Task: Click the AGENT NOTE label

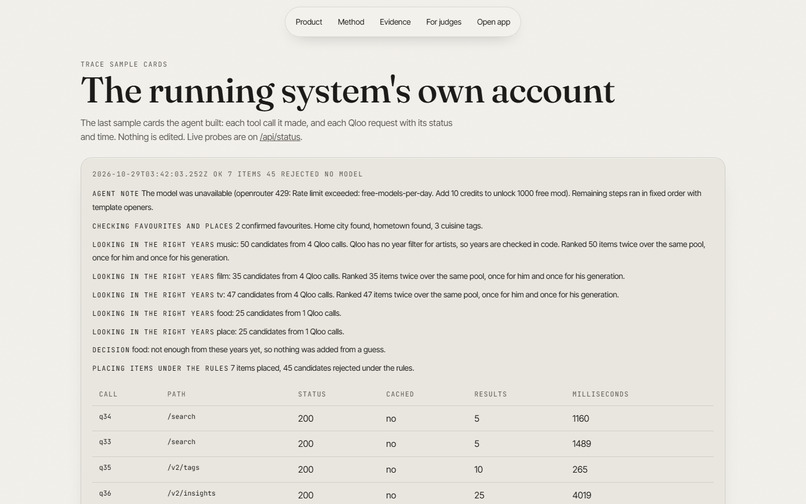Action: coord(115,194)
